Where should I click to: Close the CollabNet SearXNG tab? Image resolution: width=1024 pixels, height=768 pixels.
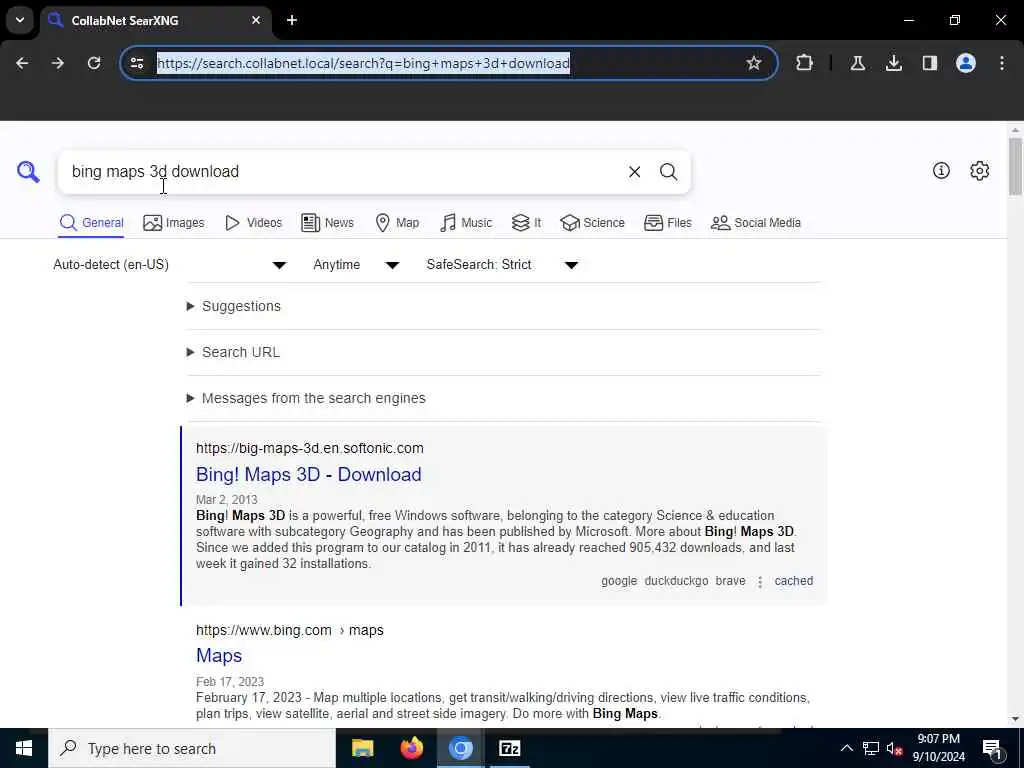(256, 20)
